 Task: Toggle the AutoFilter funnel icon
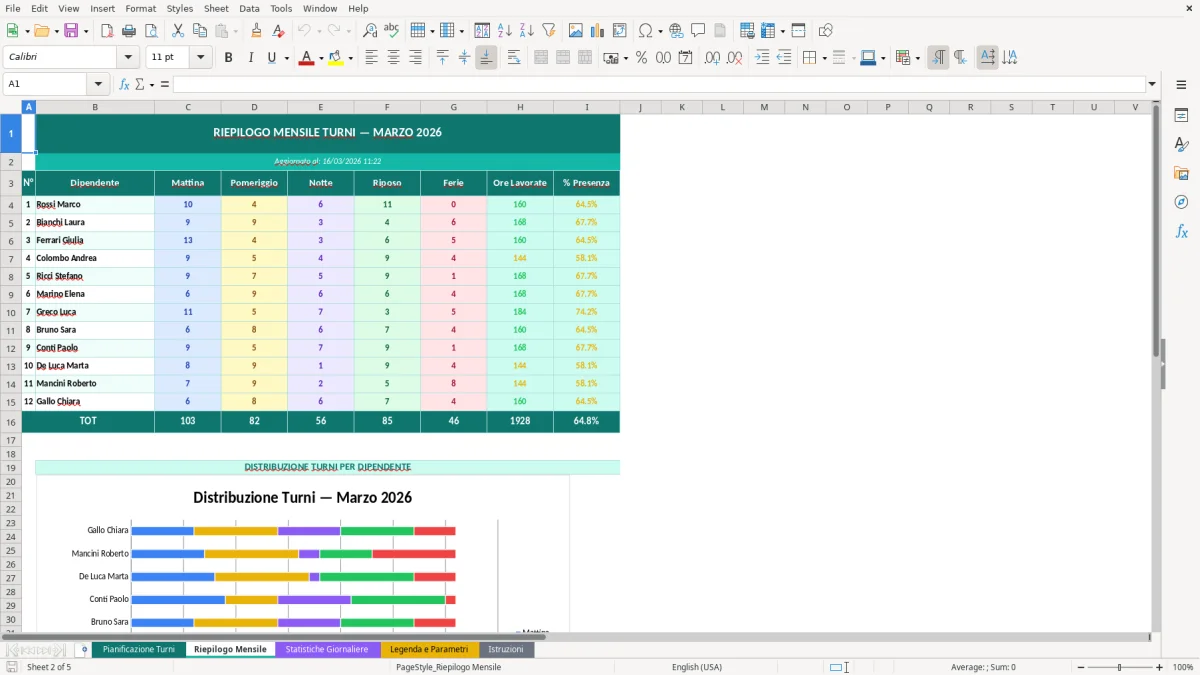[x=548, y=31]
